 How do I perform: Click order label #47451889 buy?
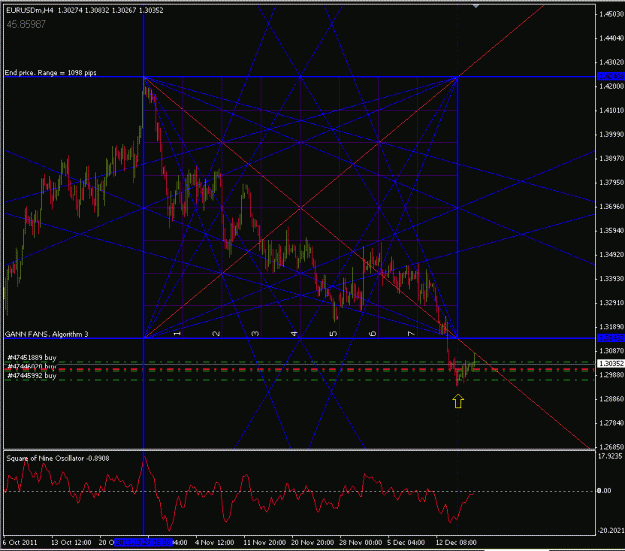32,357
